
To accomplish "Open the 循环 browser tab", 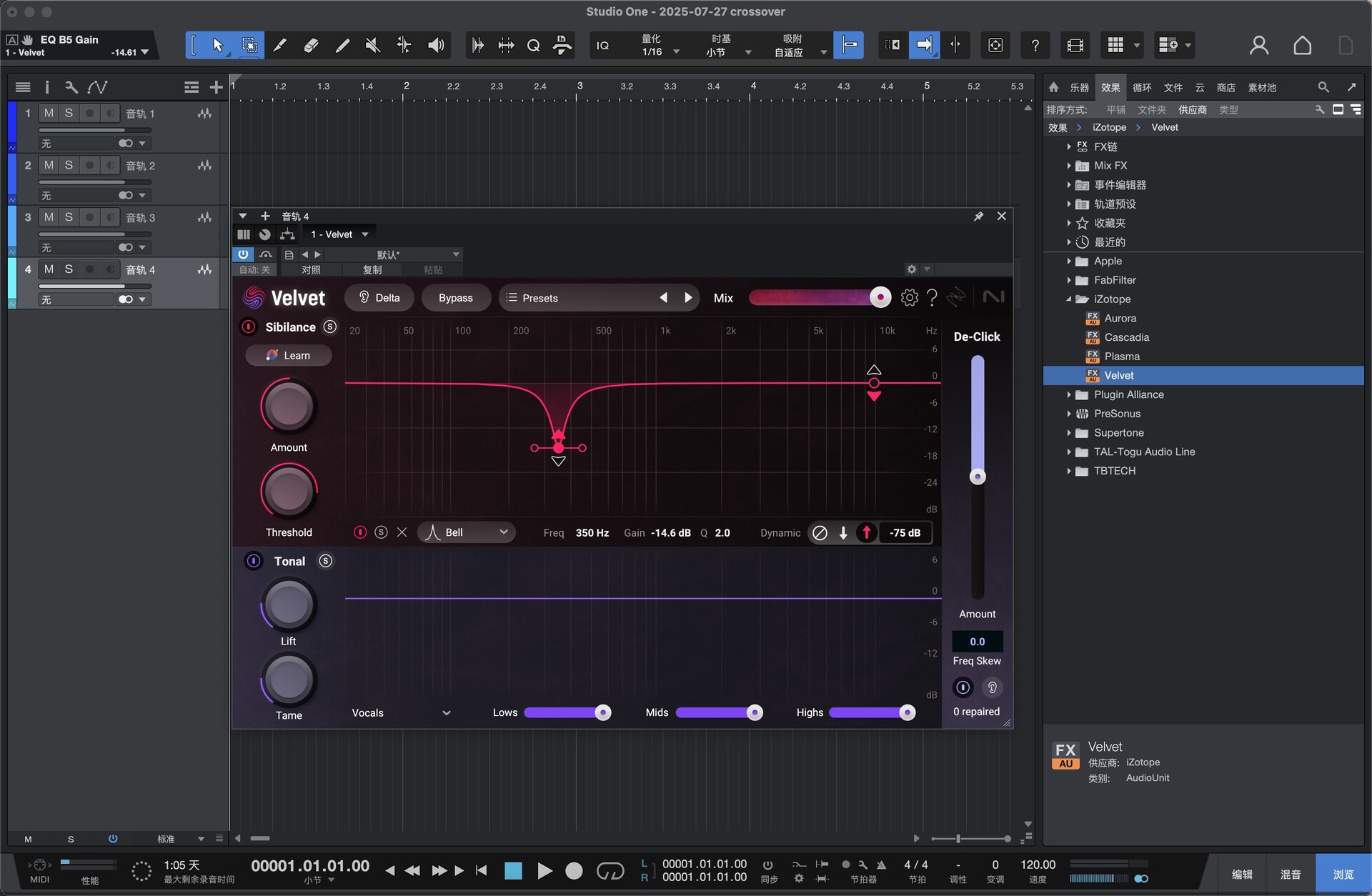I will (1142, 87).
